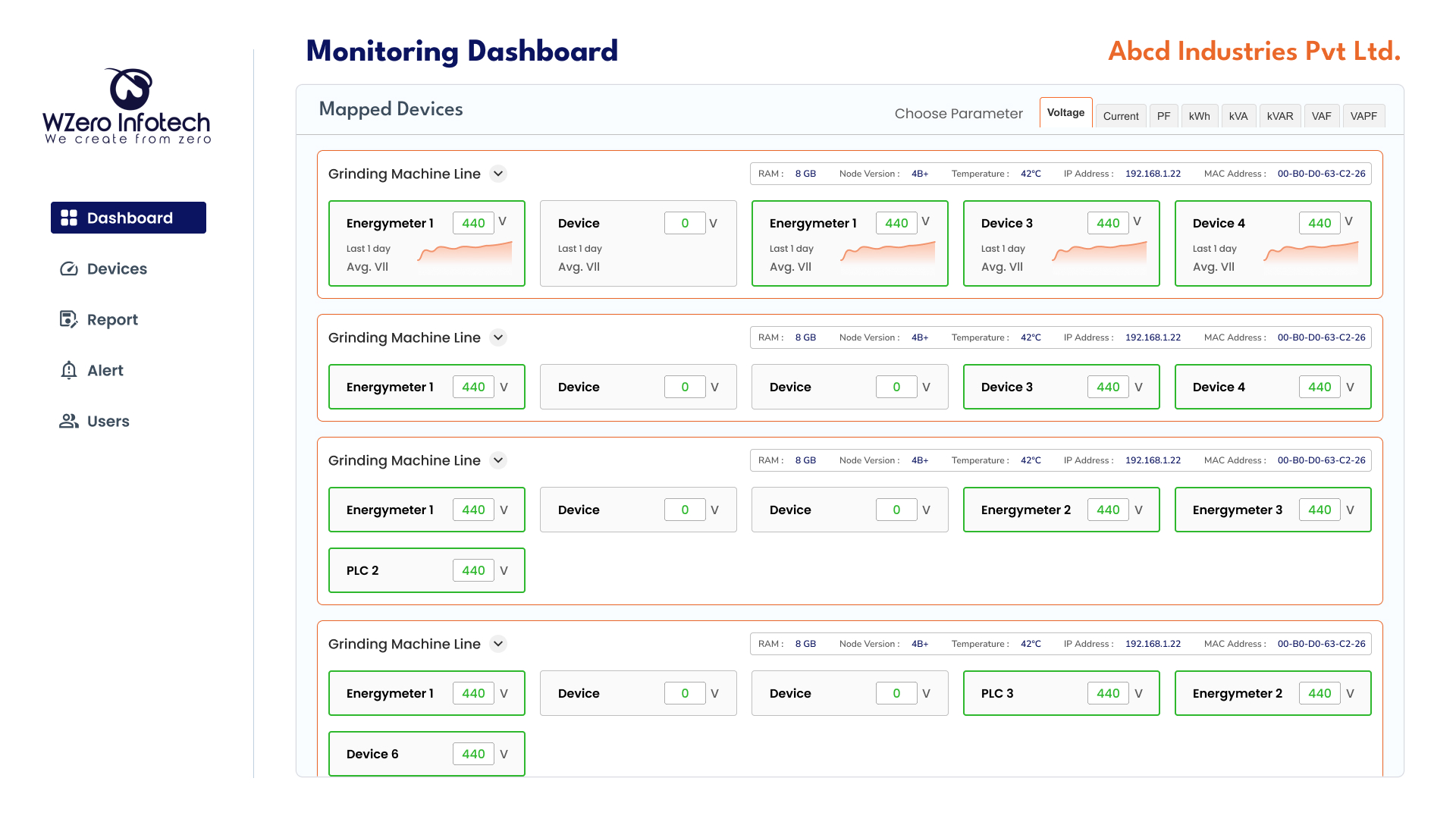Screen dimensions: 1456x819
Task: Collapse the line group containing PLC 2
Action: [x=498, y=460]
